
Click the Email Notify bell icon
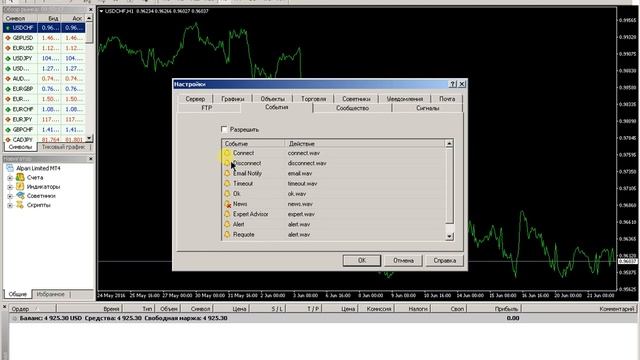[227, 173]
